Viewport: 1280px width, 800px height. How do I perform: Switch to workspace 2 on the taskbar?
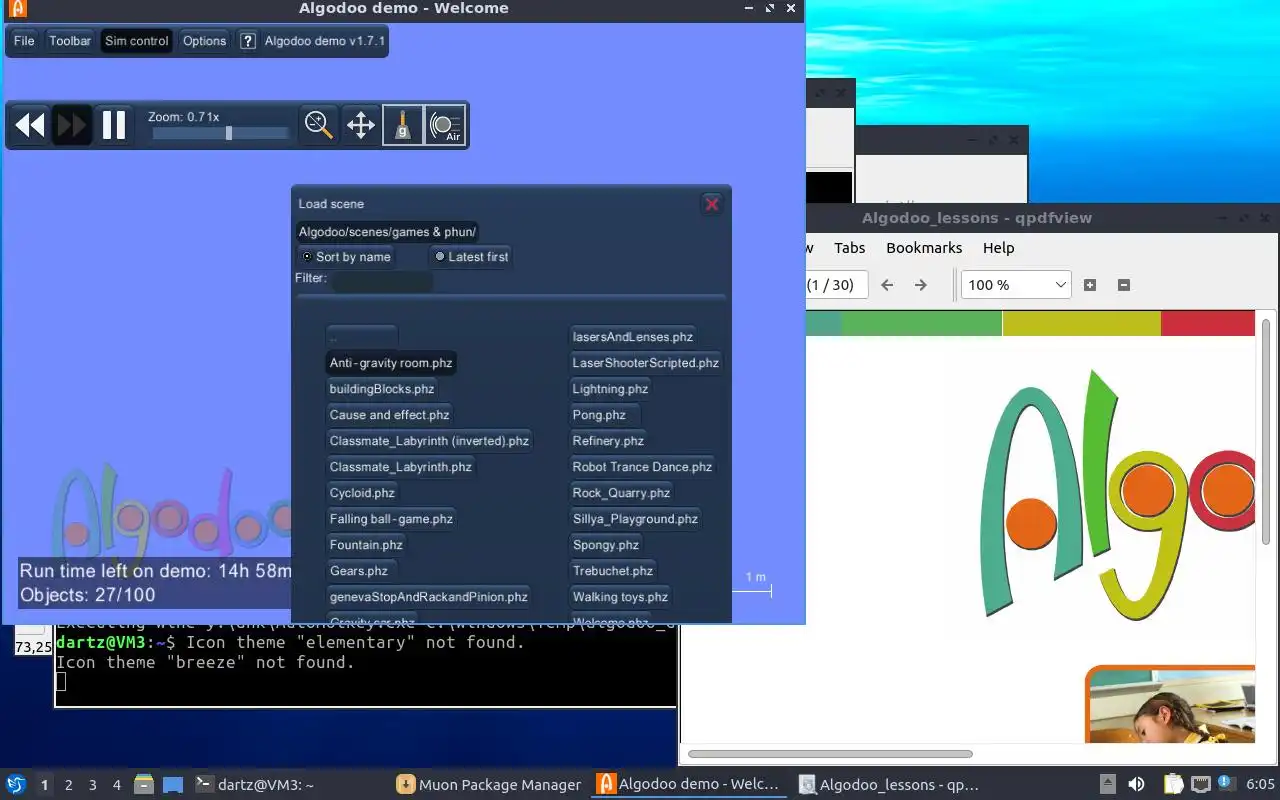69,785
